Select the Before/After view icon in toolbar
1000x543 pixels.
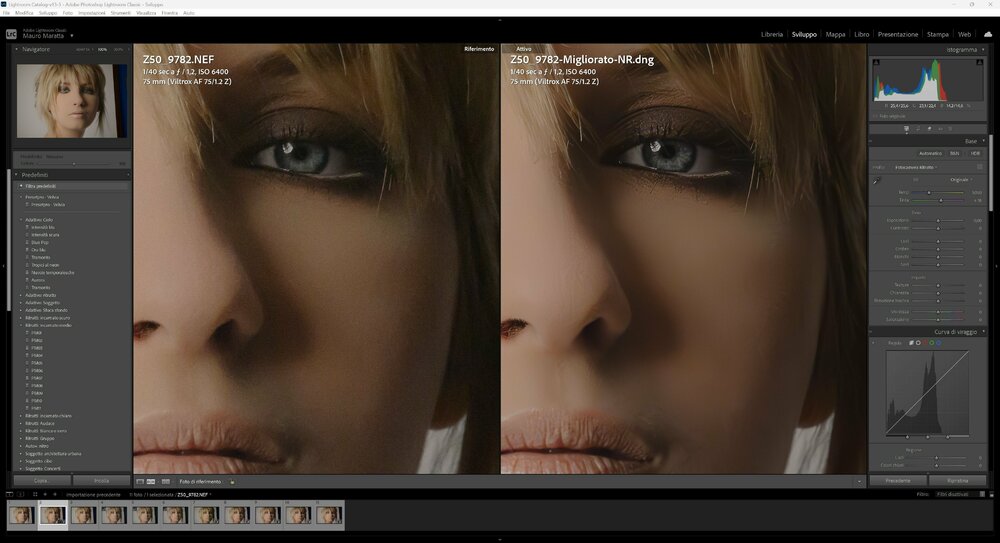166,482
